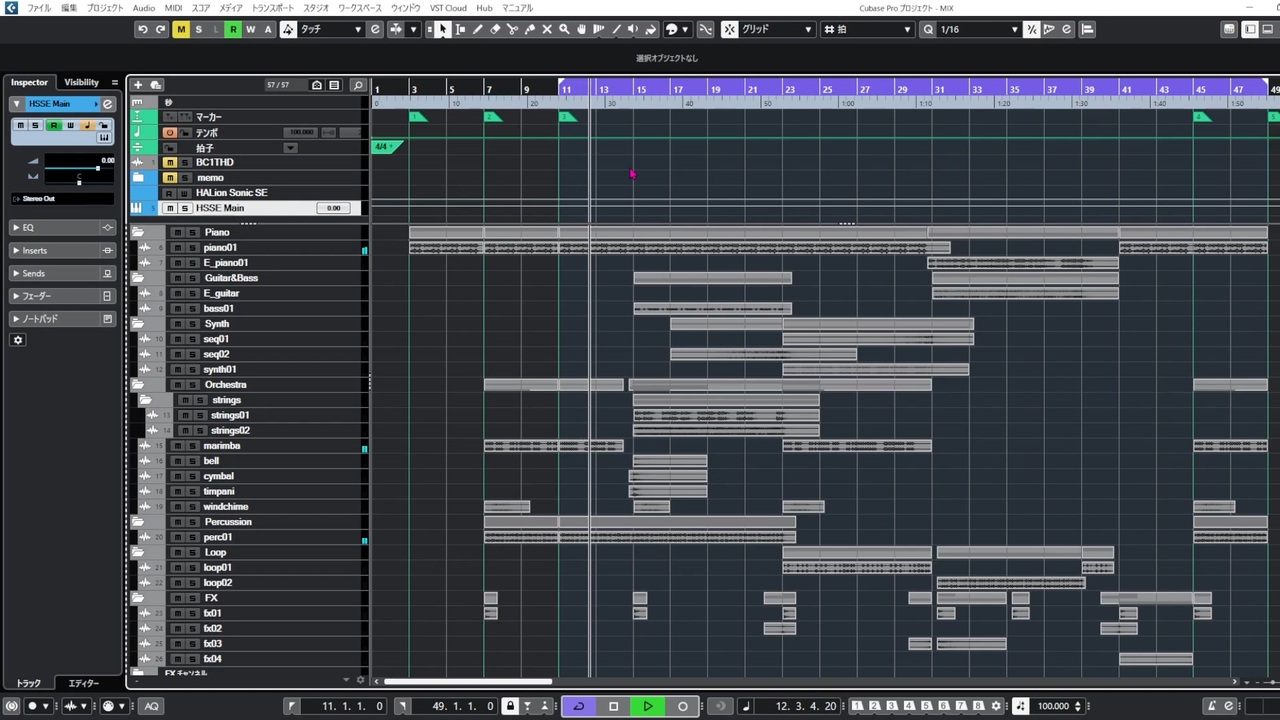Select the Time Warp tool
Screen dimensions: 1280x720
(x=599, y=30)
